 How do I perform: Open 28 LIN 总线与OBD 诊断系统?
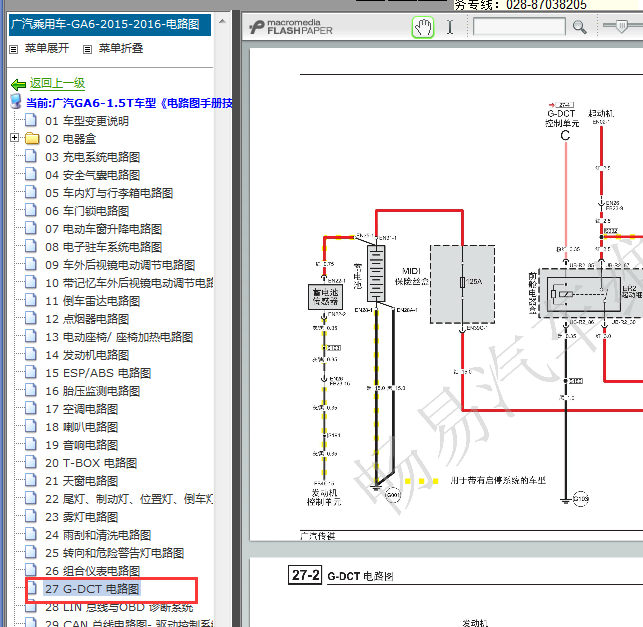(x=119, y=607)
